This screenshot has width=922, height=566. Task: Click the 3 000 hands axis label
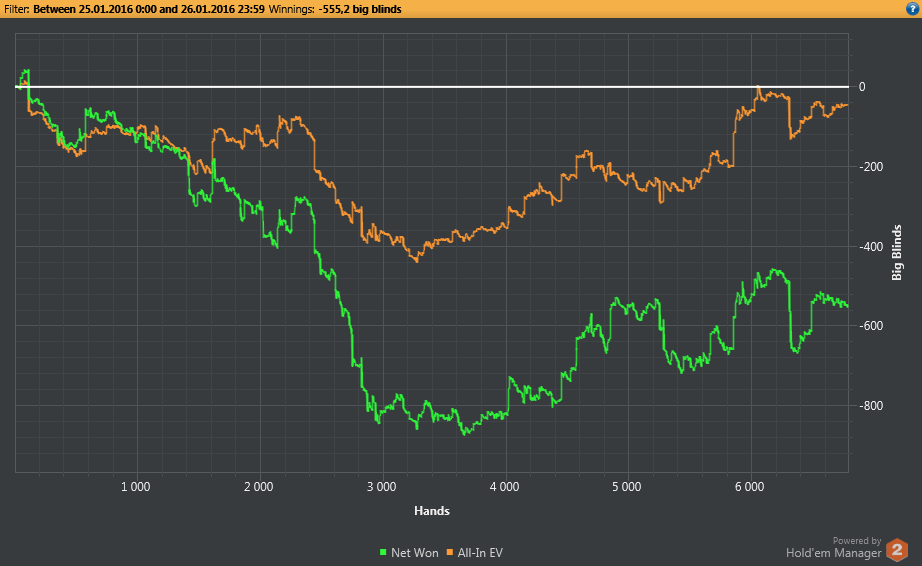382,487
